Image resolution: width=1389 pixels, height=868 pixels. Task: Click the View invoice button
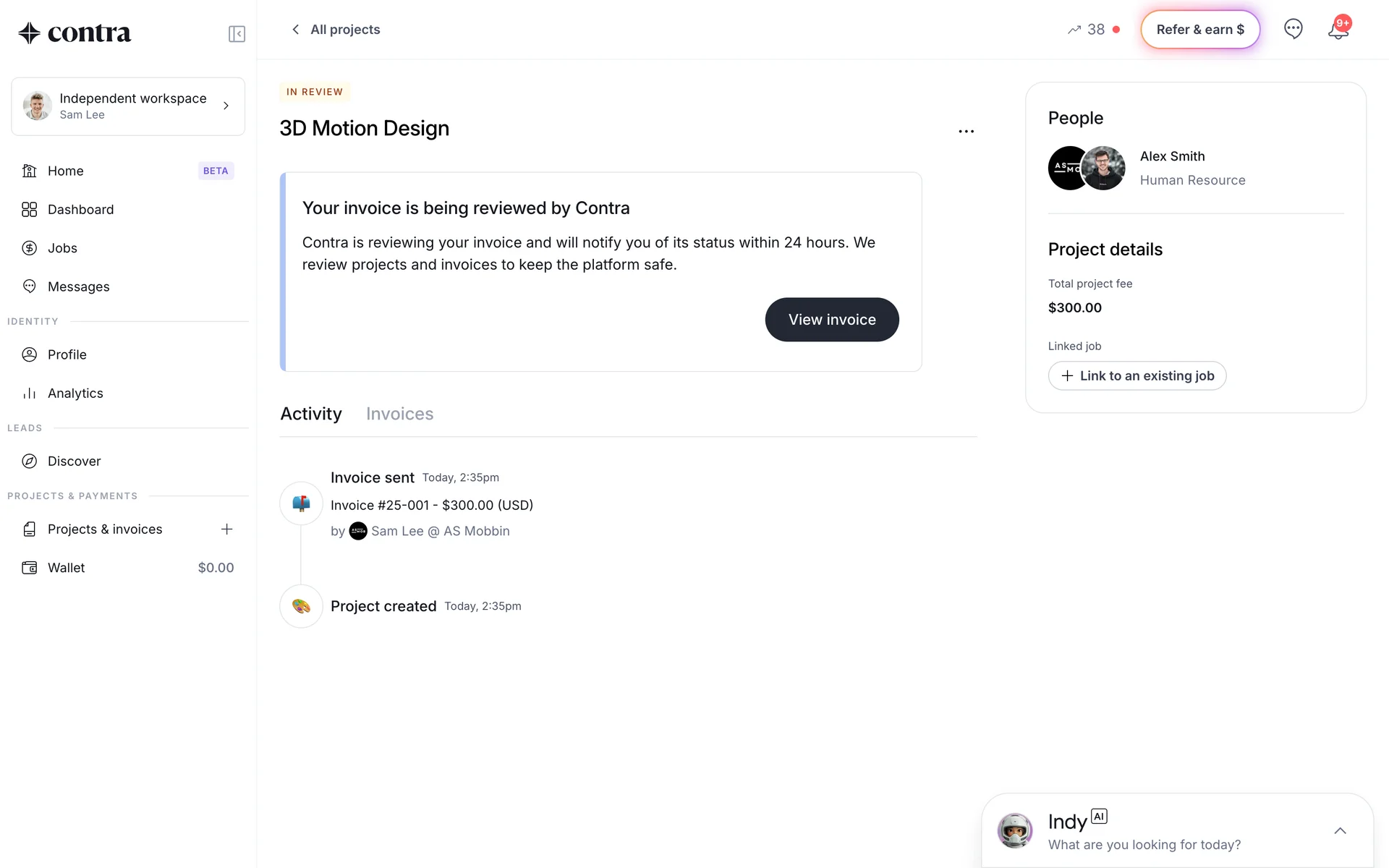(832, 320)
